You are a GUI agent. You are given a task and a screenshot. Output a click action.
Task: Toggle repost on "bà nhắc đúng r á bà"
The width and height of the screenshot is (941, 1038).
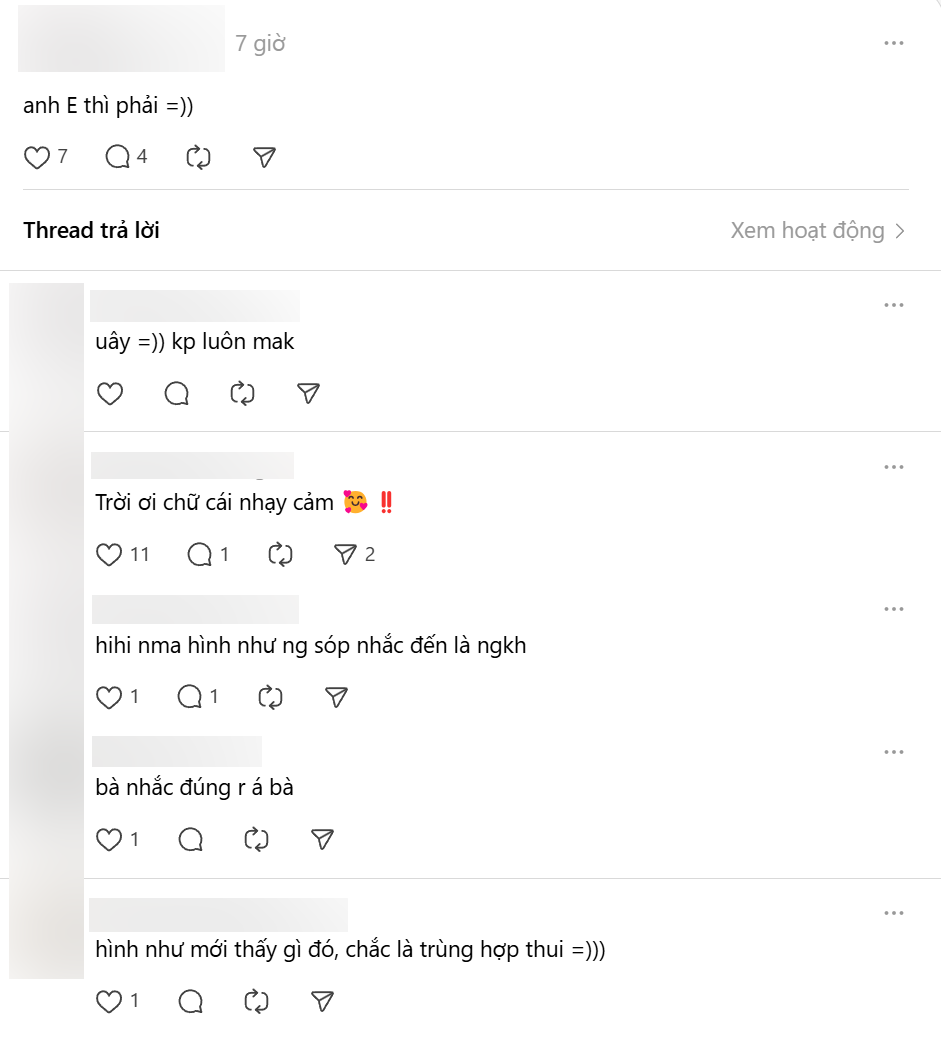coord(256,840)
